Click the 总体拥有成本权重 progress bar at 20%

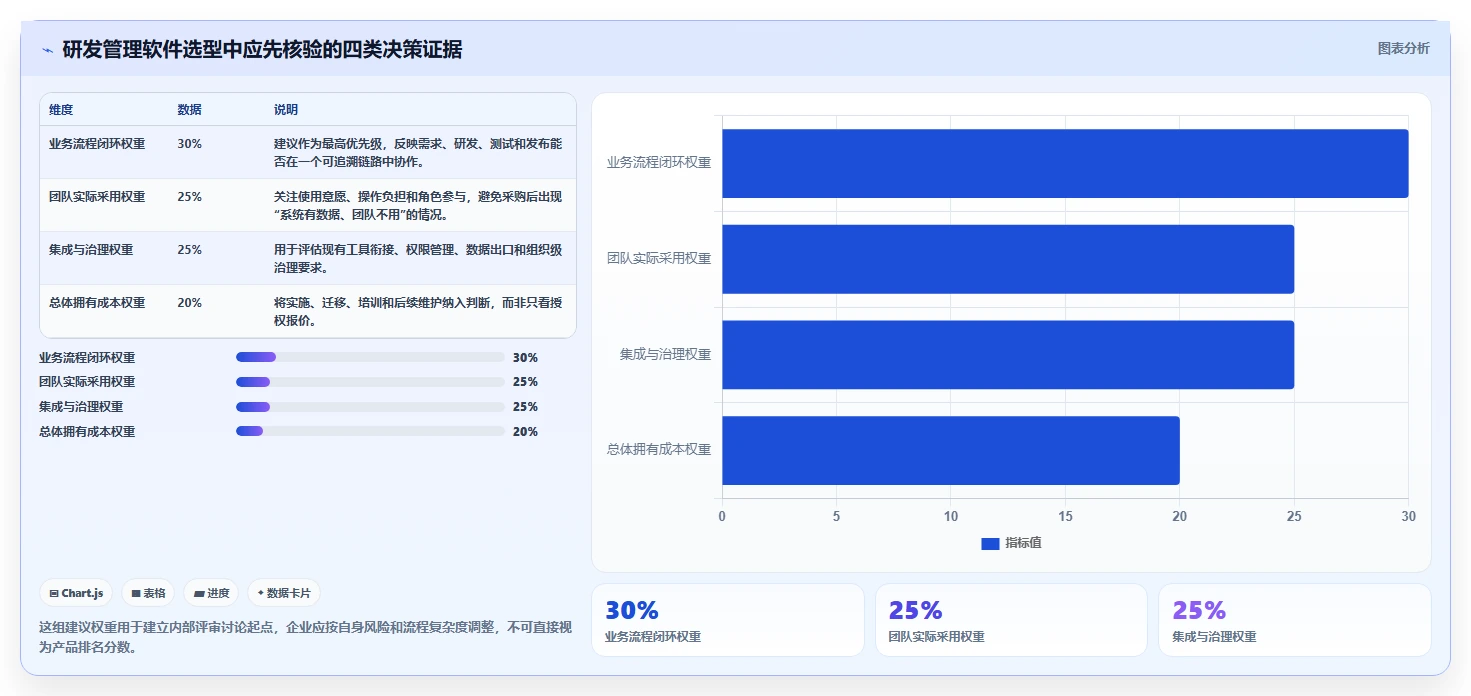[370, 431]
